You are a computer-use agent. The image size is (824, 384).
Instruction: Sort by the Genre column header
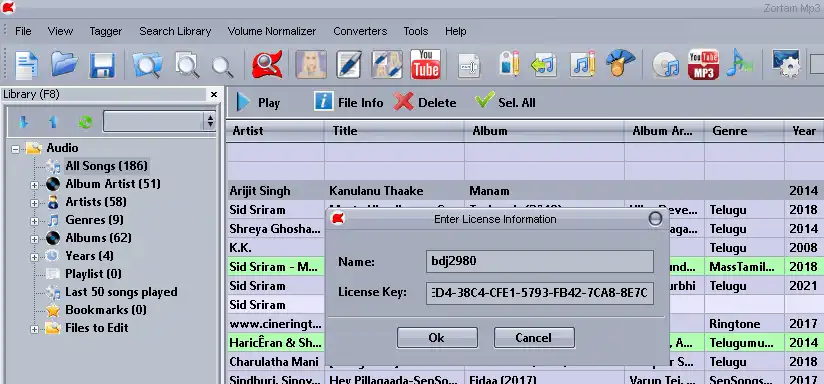point(745,131)
